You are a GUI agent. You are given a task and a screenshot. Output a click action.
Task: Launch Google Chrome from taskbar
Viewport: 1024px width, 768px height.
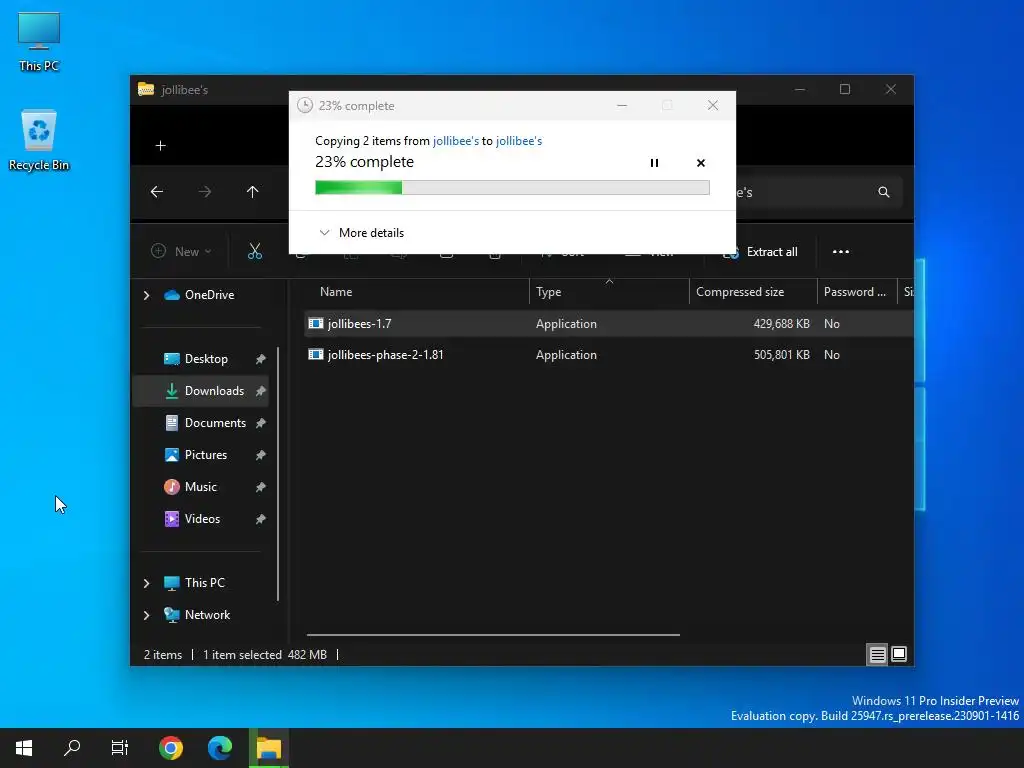(170, 748)
